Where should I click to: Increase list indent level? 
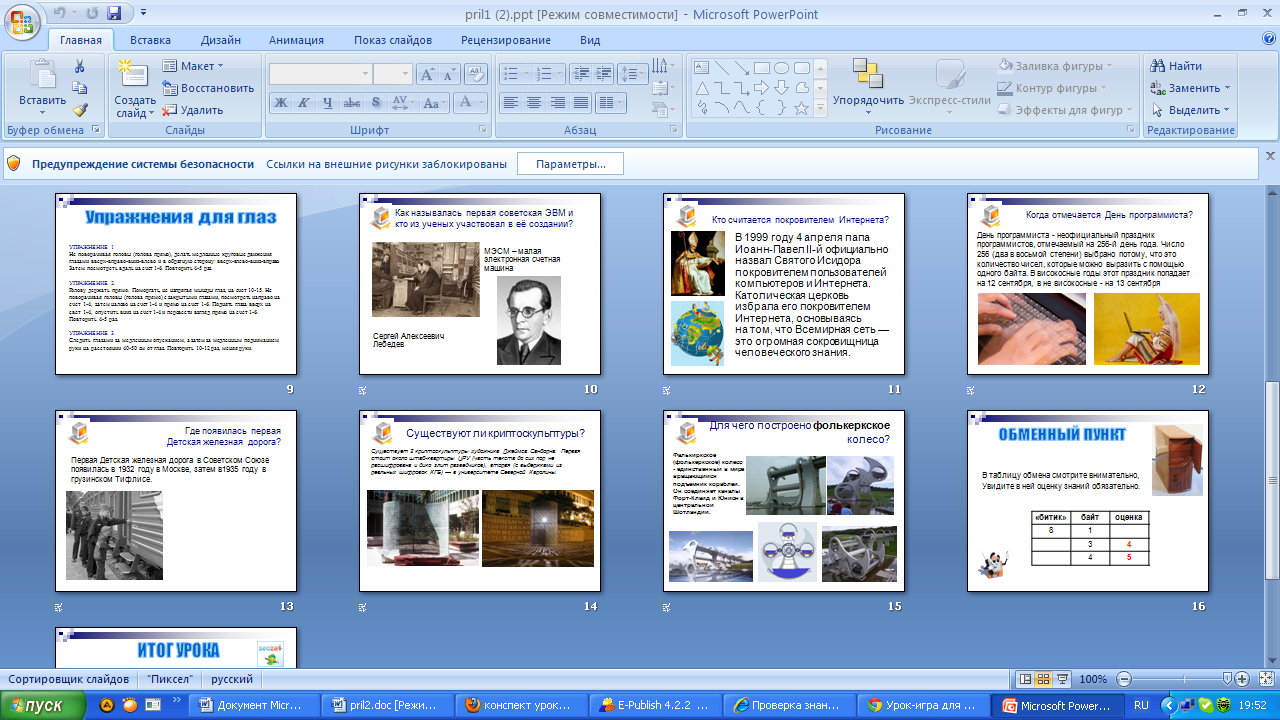(x=603, y=74)
